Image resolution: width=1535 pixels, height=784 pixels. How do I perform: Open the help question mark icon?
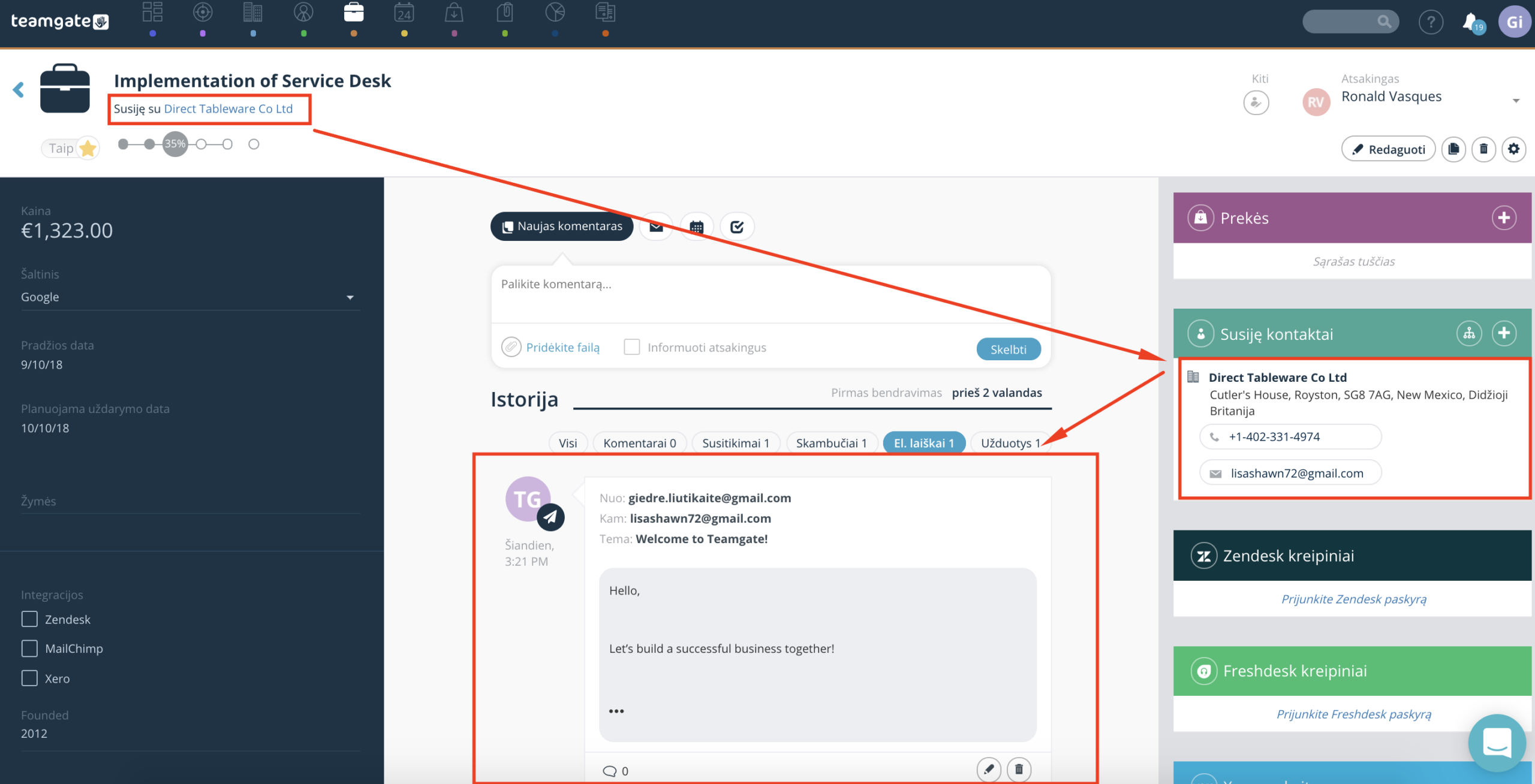(1431, 22)
